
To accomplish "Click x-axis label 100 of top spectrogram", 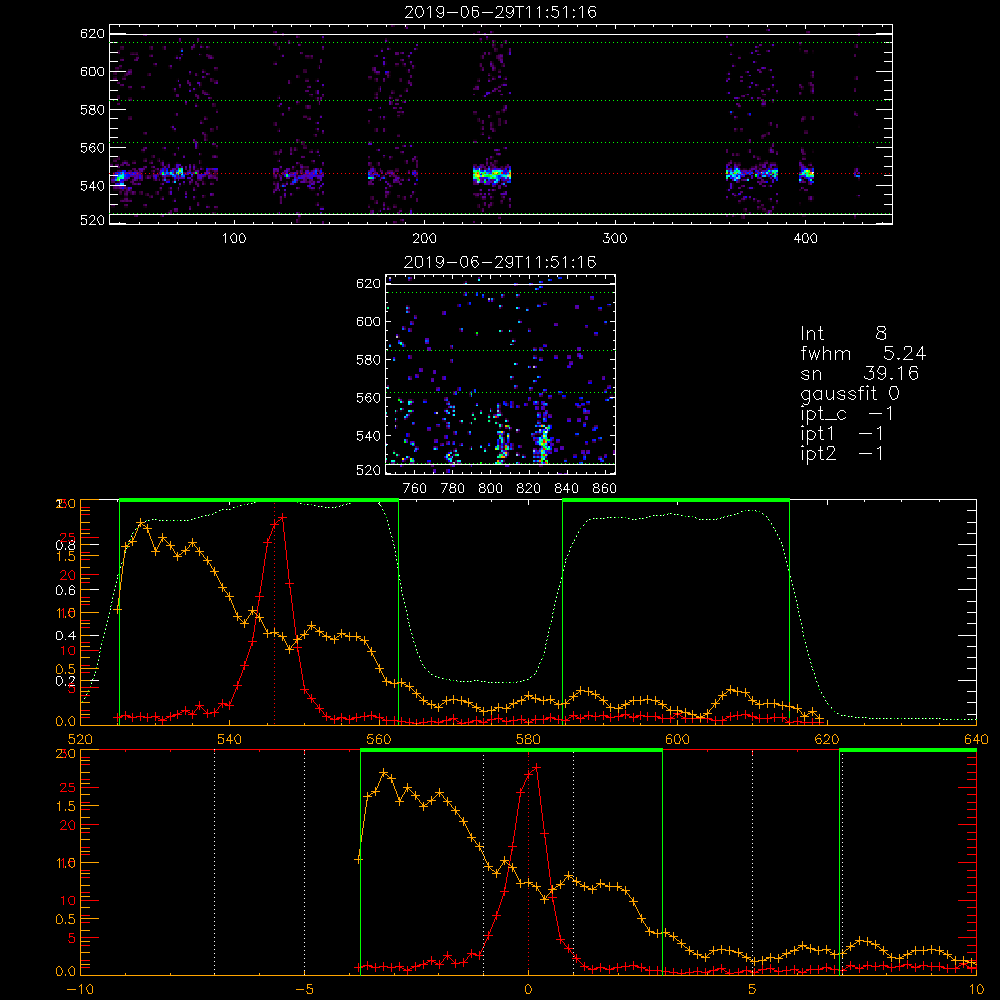I will [x=234, y=239].
